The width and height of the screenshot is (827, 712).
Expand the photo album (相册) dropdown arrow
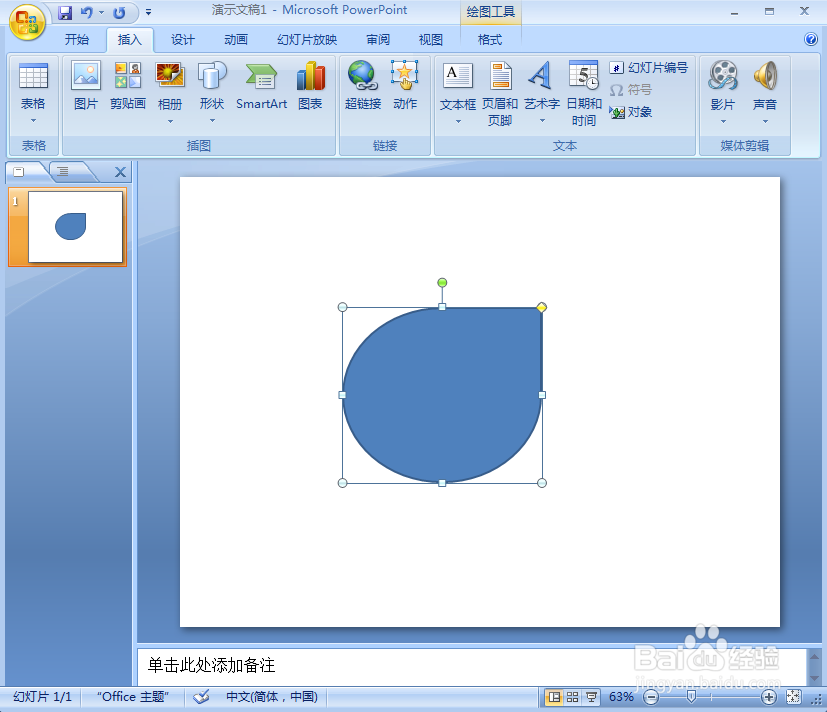point(170,122)
